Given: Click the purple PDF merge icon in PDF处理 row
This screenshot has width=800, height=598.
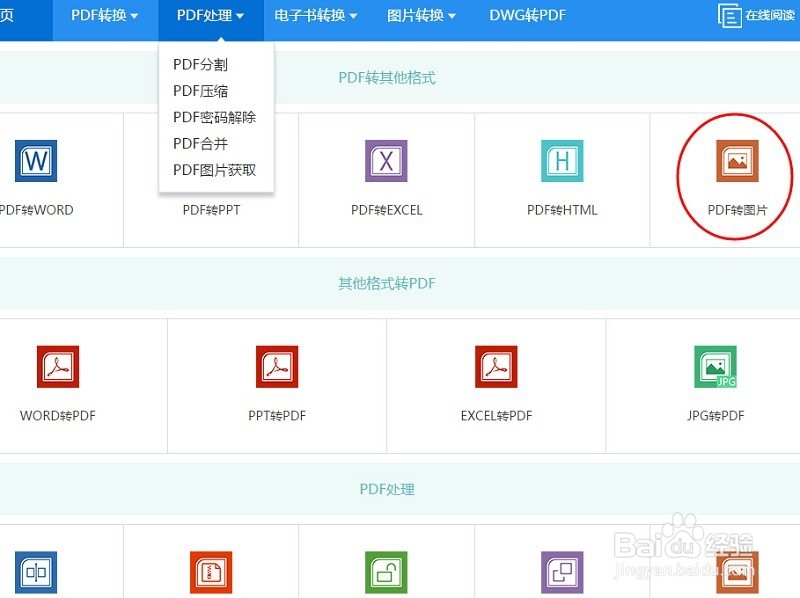Looking at the screenshot, I should pos(562,572).
